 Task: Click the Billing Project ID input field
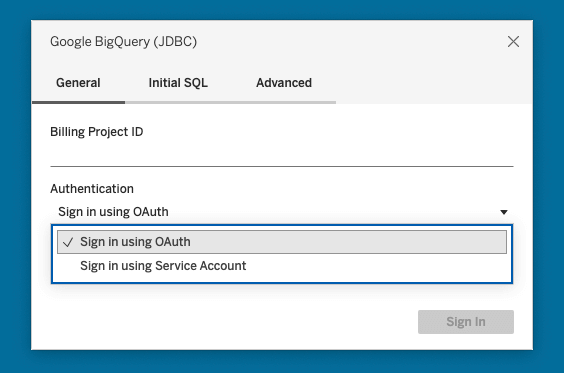pos(282,155)
